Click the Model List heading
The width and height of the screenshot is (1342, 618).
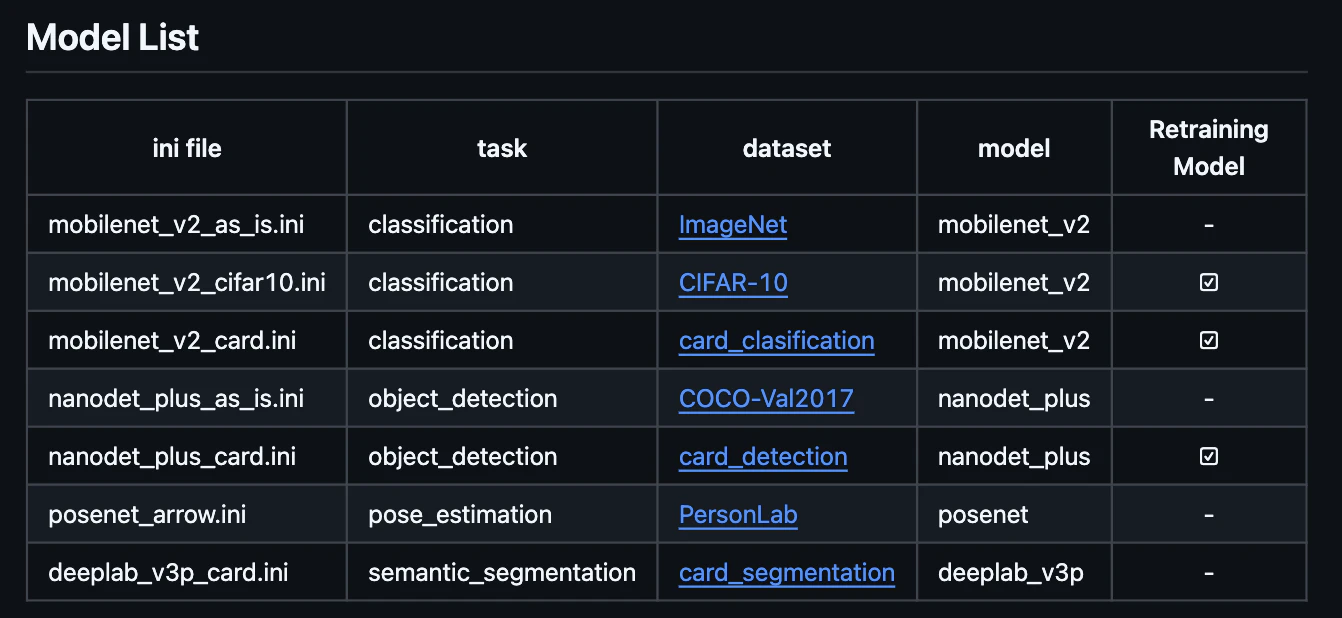click(x=113, y=38)
